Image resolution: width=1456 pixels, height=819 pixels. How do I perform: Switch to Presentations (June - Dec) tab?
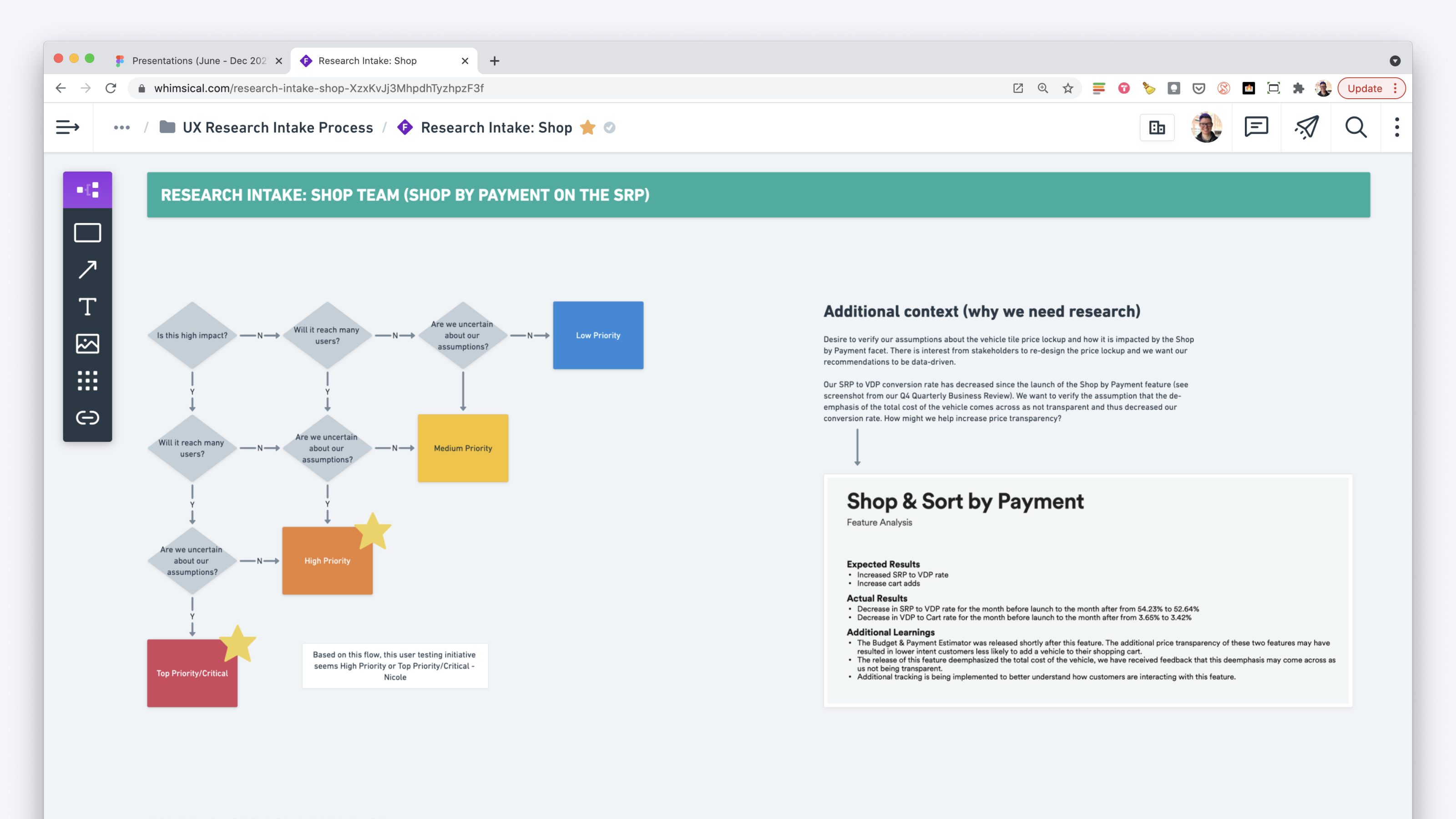(198, 61)
